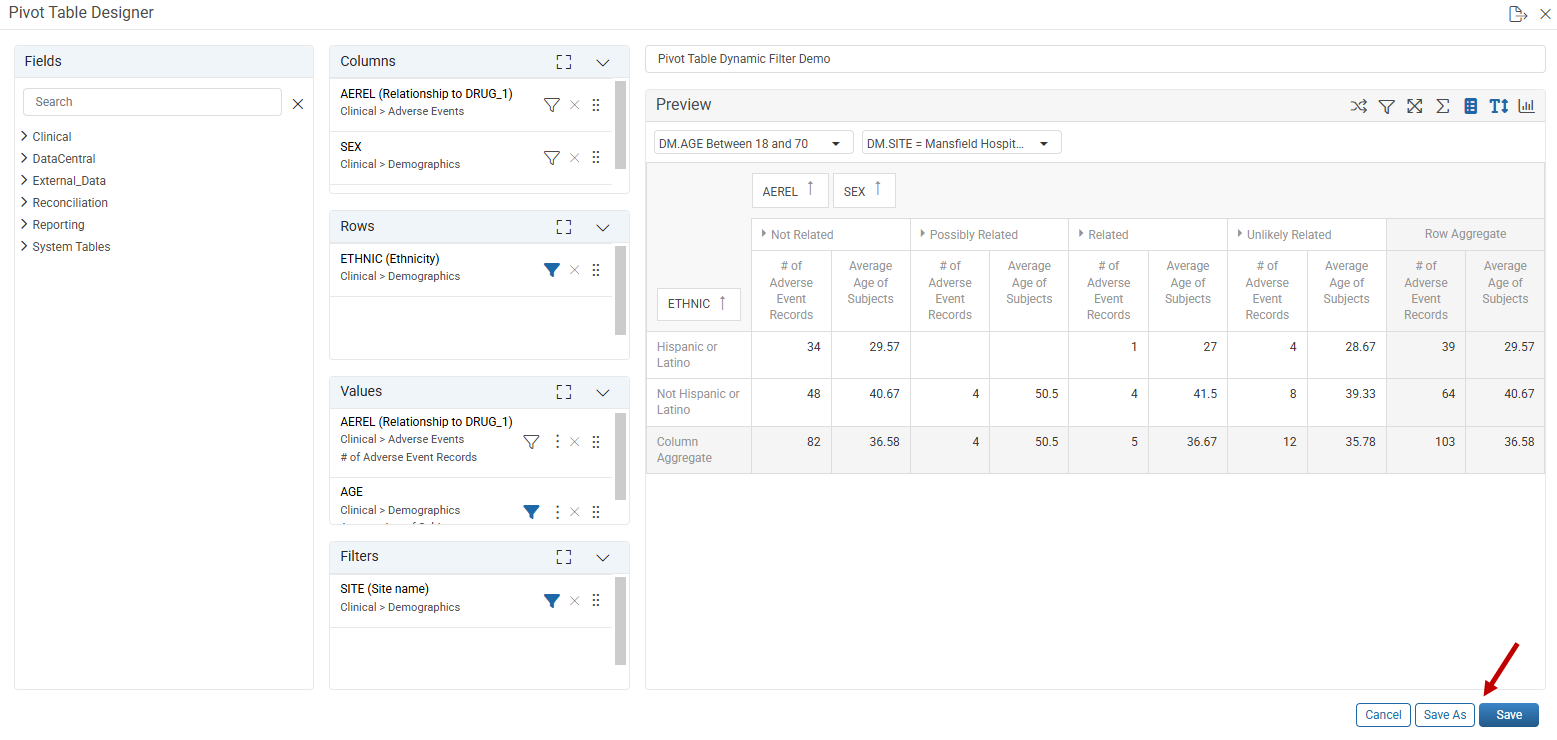Remove SEX field from Columns
Viewport: 1557px width, 740px height.
coord(574,157)
